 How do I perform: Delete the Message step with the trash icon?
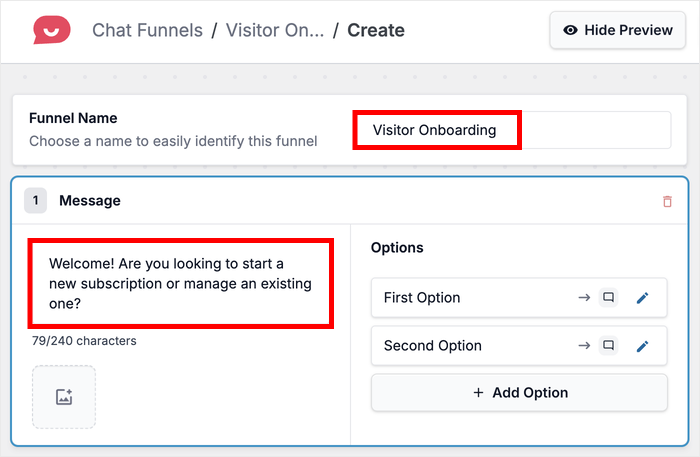(x=668, y=201)
